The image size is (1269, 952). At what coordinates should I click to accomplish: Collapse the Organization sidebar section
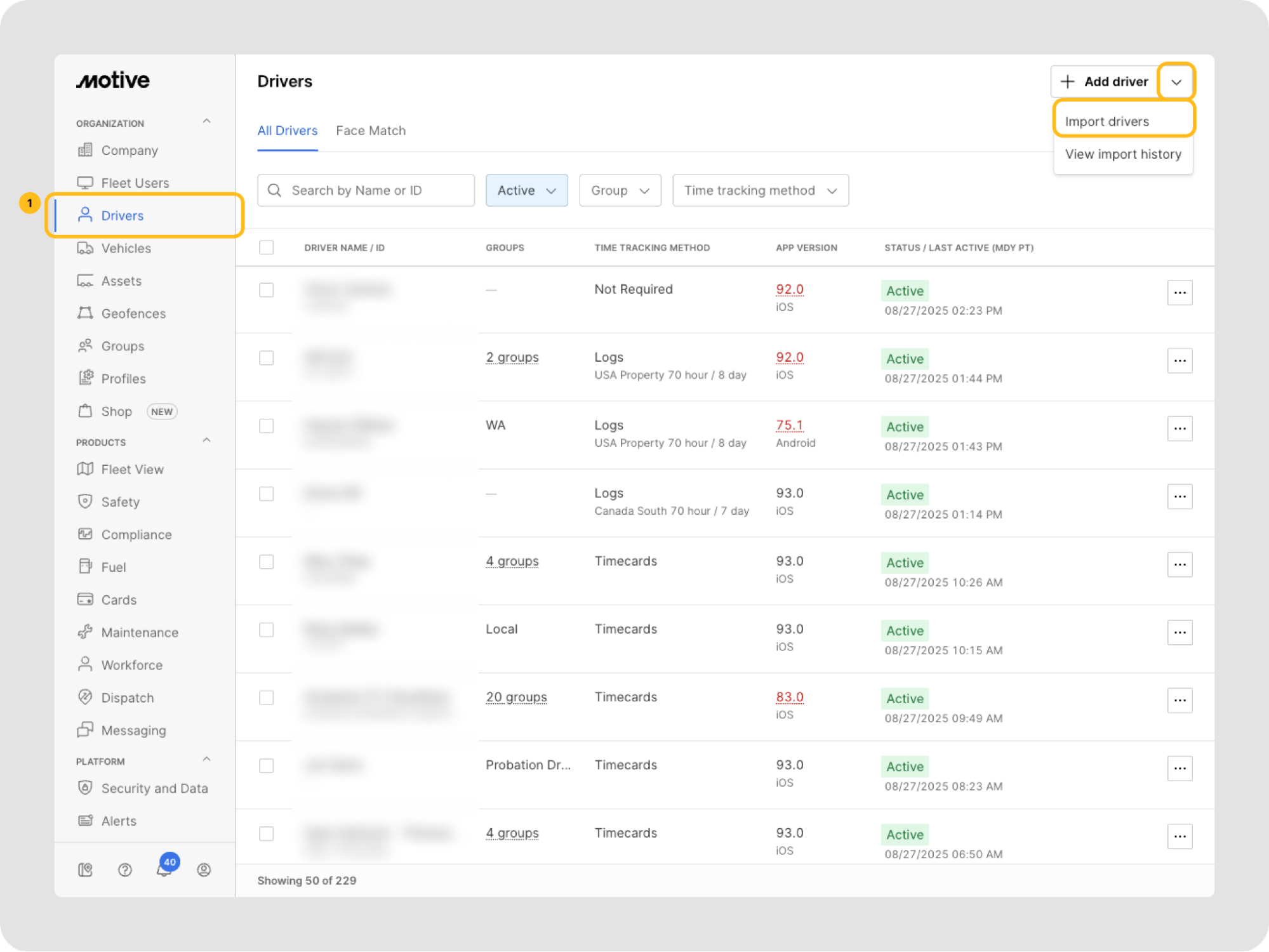point(206,121)
